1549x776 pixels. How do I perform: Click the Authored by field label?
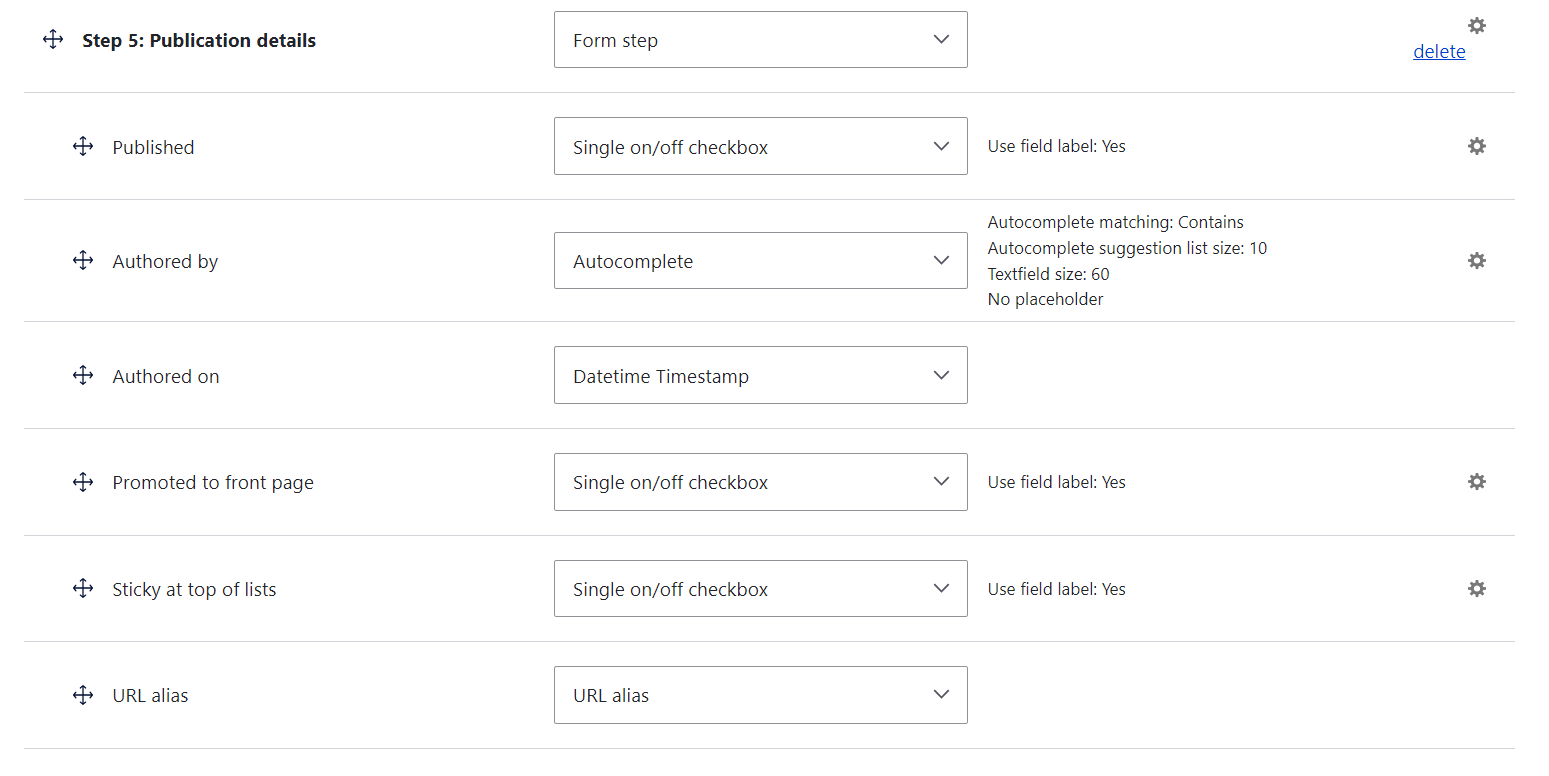click(165, 260)
